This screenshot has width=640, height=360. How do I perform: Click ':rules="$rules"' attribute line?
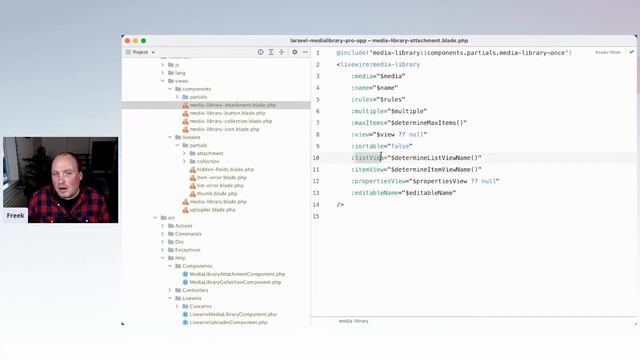click(378, 100)
